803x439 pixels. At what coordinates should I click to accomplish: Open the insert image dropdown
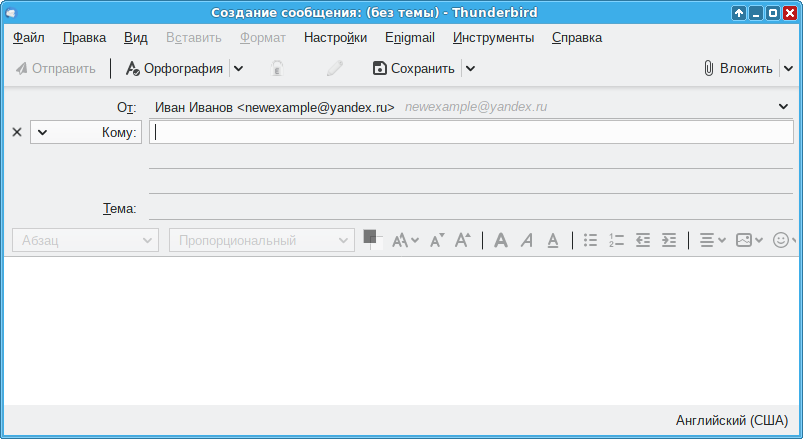749,240
